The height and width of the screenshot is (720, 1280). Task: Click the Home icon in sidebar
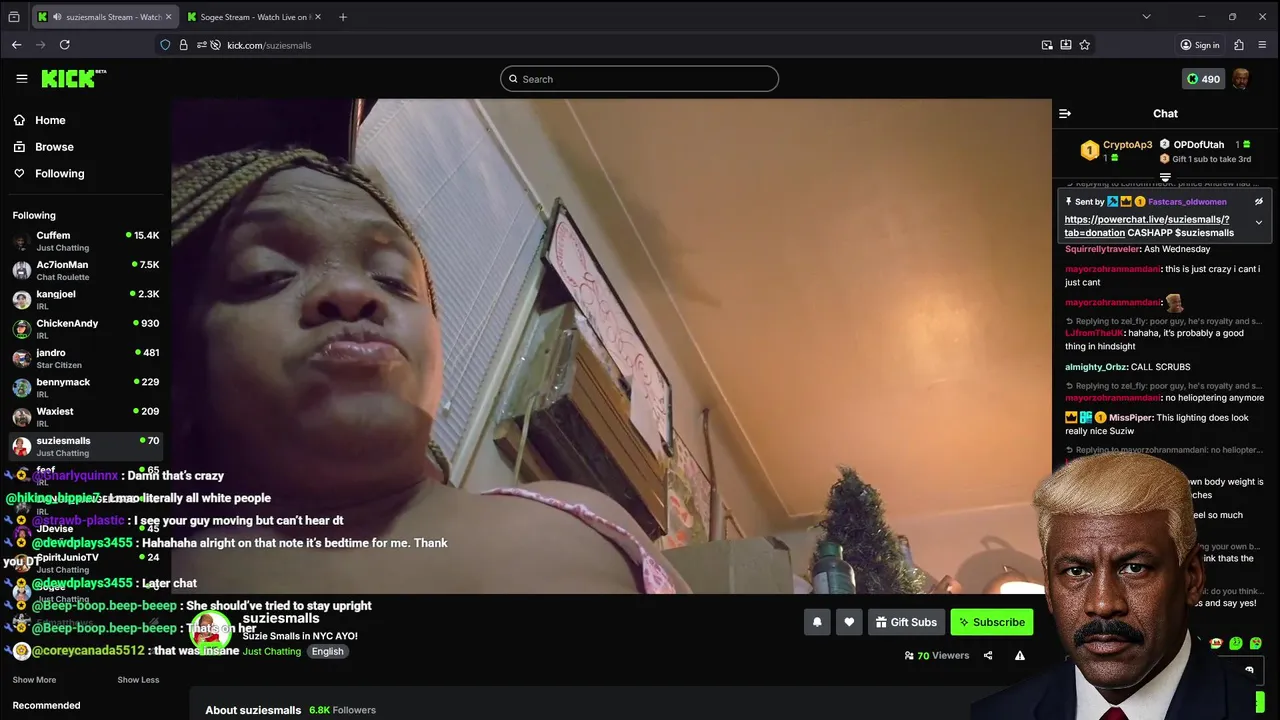coord(19,120)
